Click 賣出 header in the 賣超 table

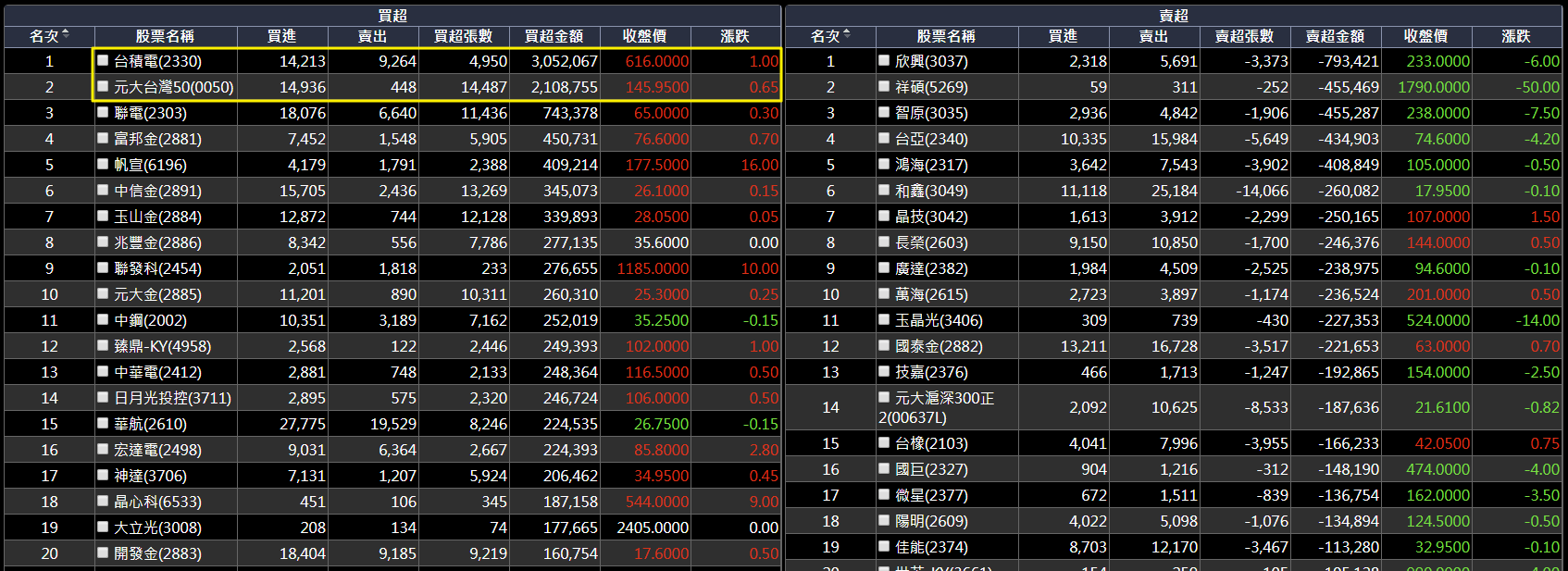click(1153, 35)
